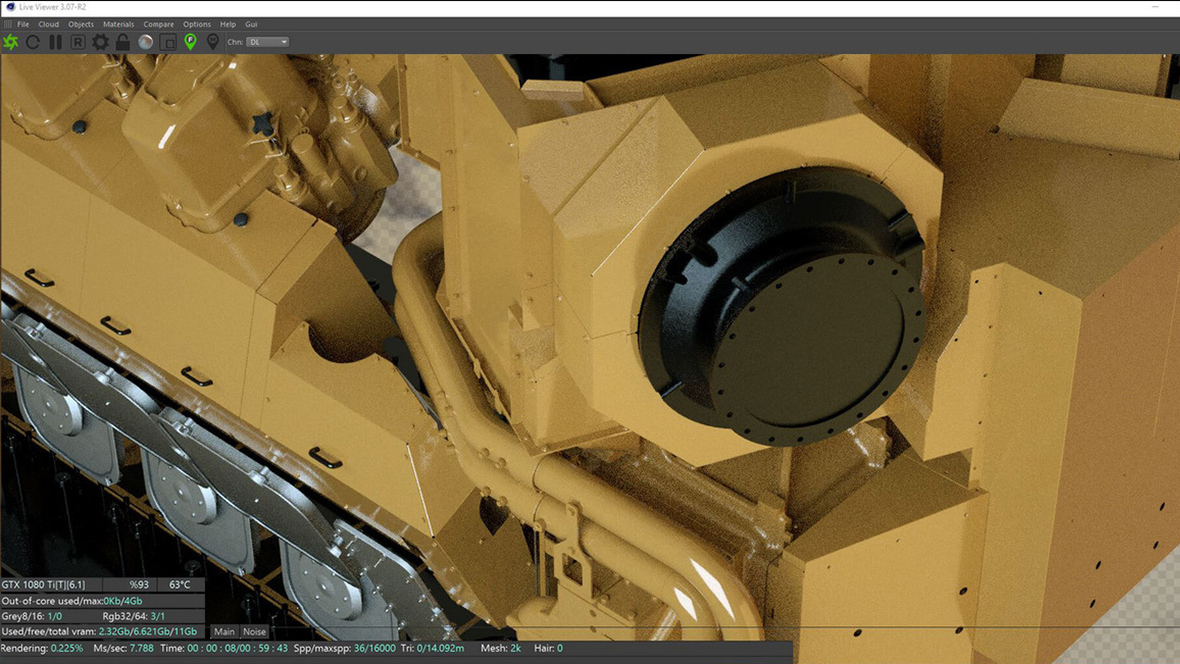
Task: Switch to the Noise pass view
Action: coord(254,631)
